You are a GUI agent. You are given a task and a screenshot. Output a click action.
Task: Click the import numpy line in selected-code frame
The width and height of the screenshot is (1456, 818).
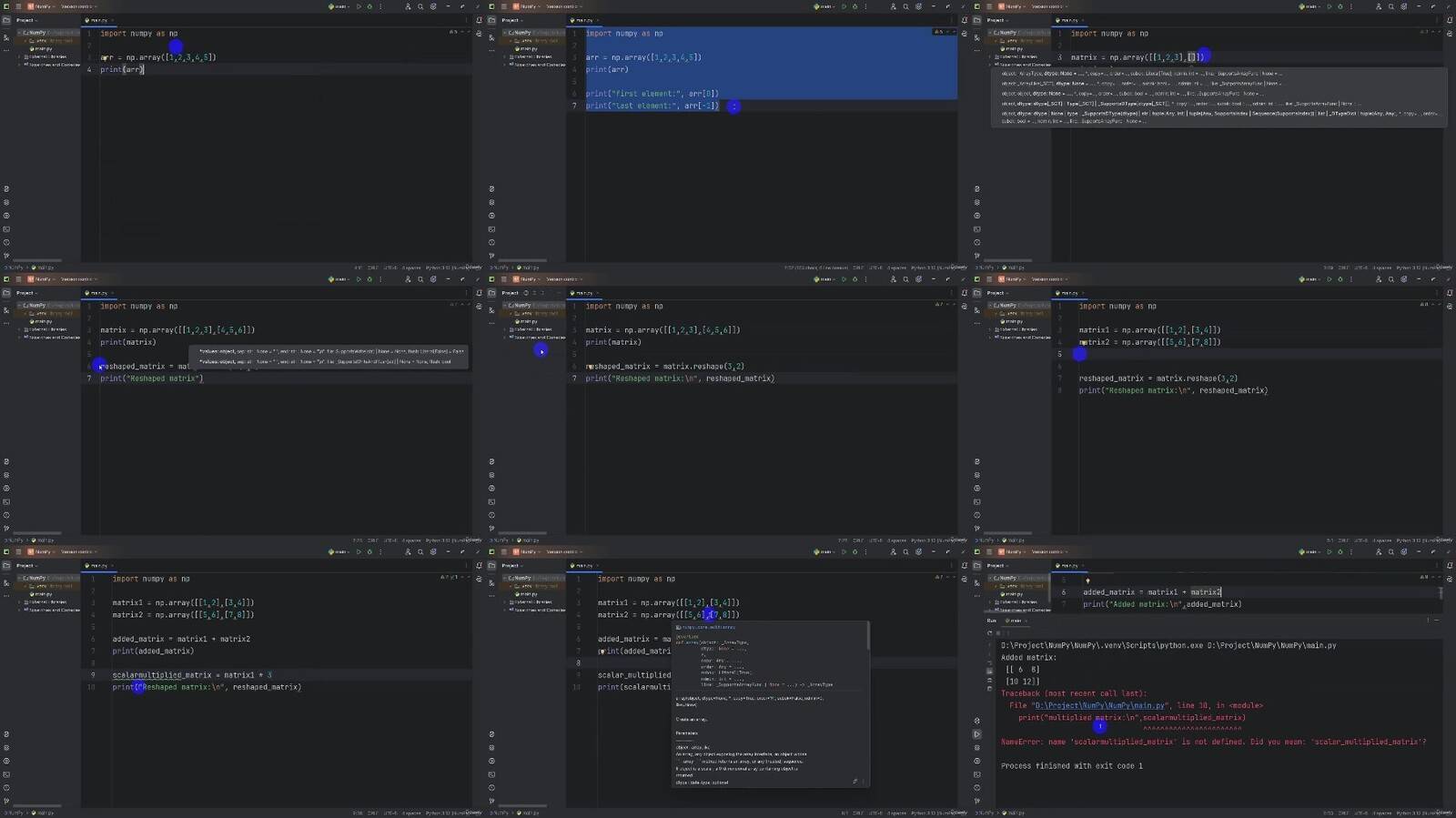(x=624, y=34)
